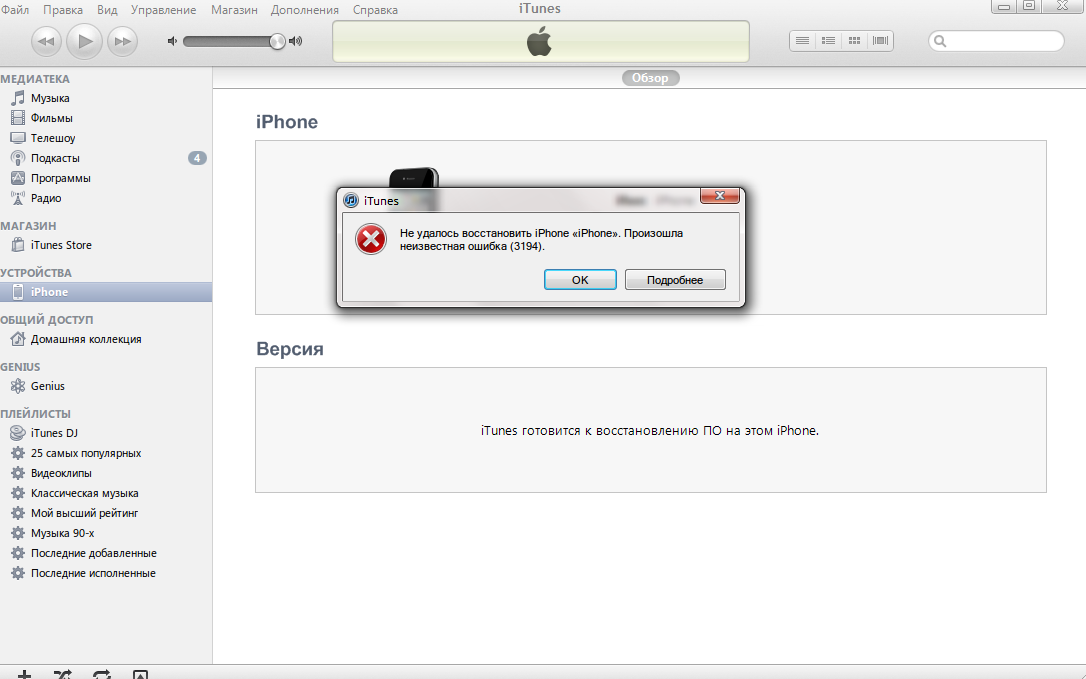Mute volume with the small speaker icon
This screenshot has width=1086, height=679.
[x=172, y=41]
